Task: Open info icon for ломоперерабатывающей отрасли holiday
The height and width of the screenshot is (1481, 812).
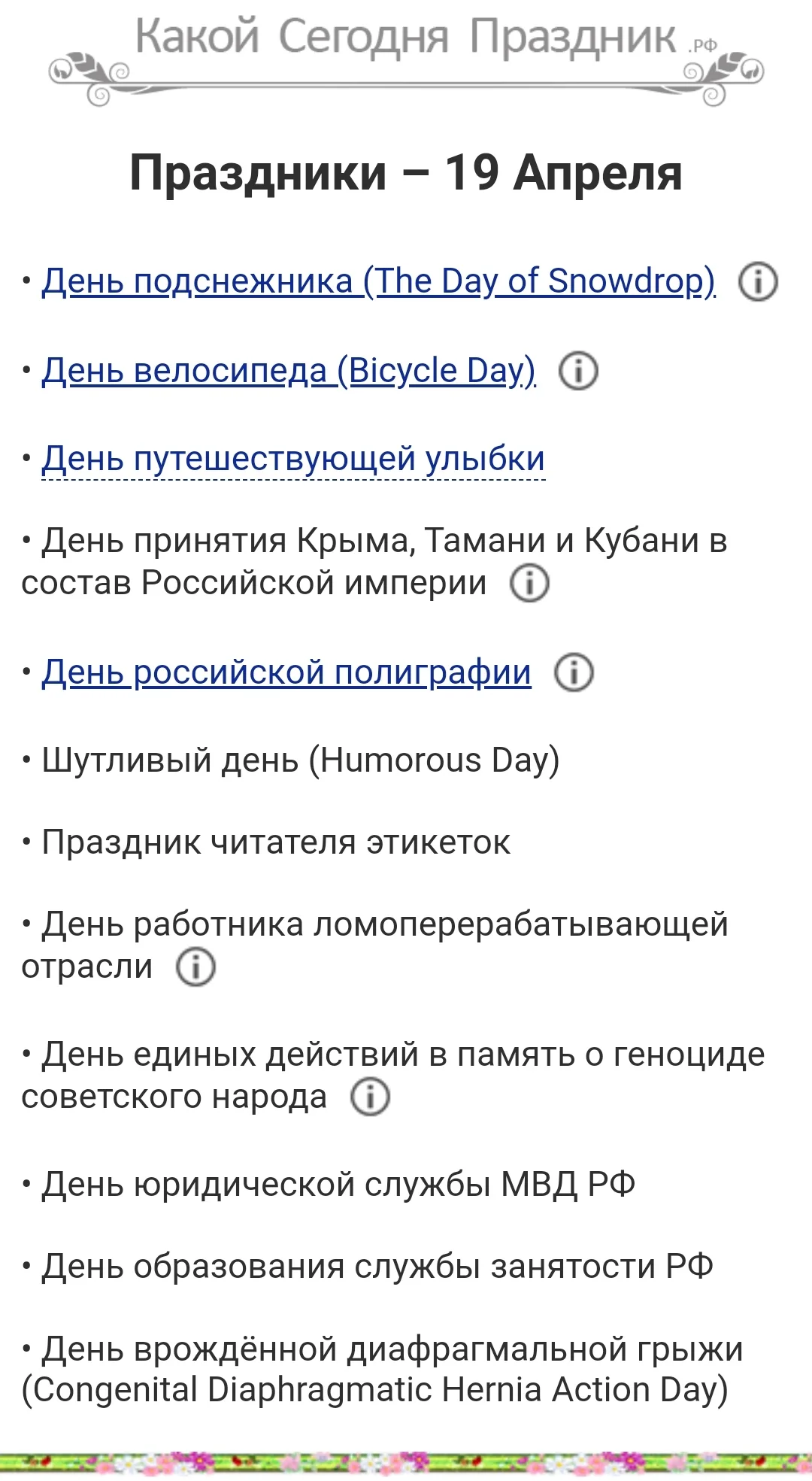Action: (195, 967)
